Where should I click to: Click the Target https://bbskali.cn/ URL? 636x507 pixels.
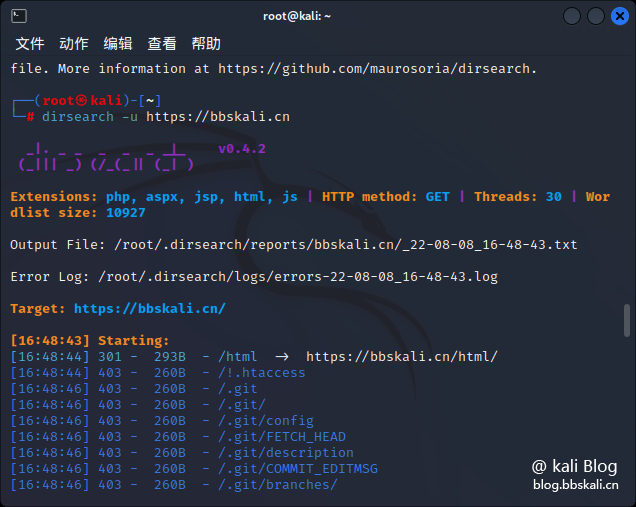[150, 309]
